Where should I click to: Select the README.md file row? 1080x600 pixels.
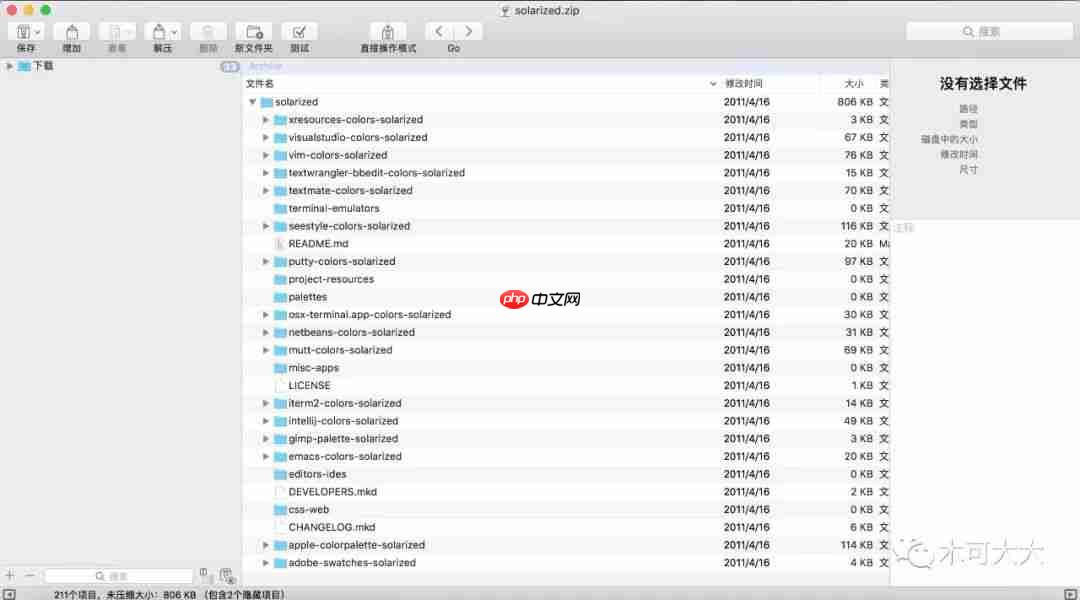click(567, 244)
